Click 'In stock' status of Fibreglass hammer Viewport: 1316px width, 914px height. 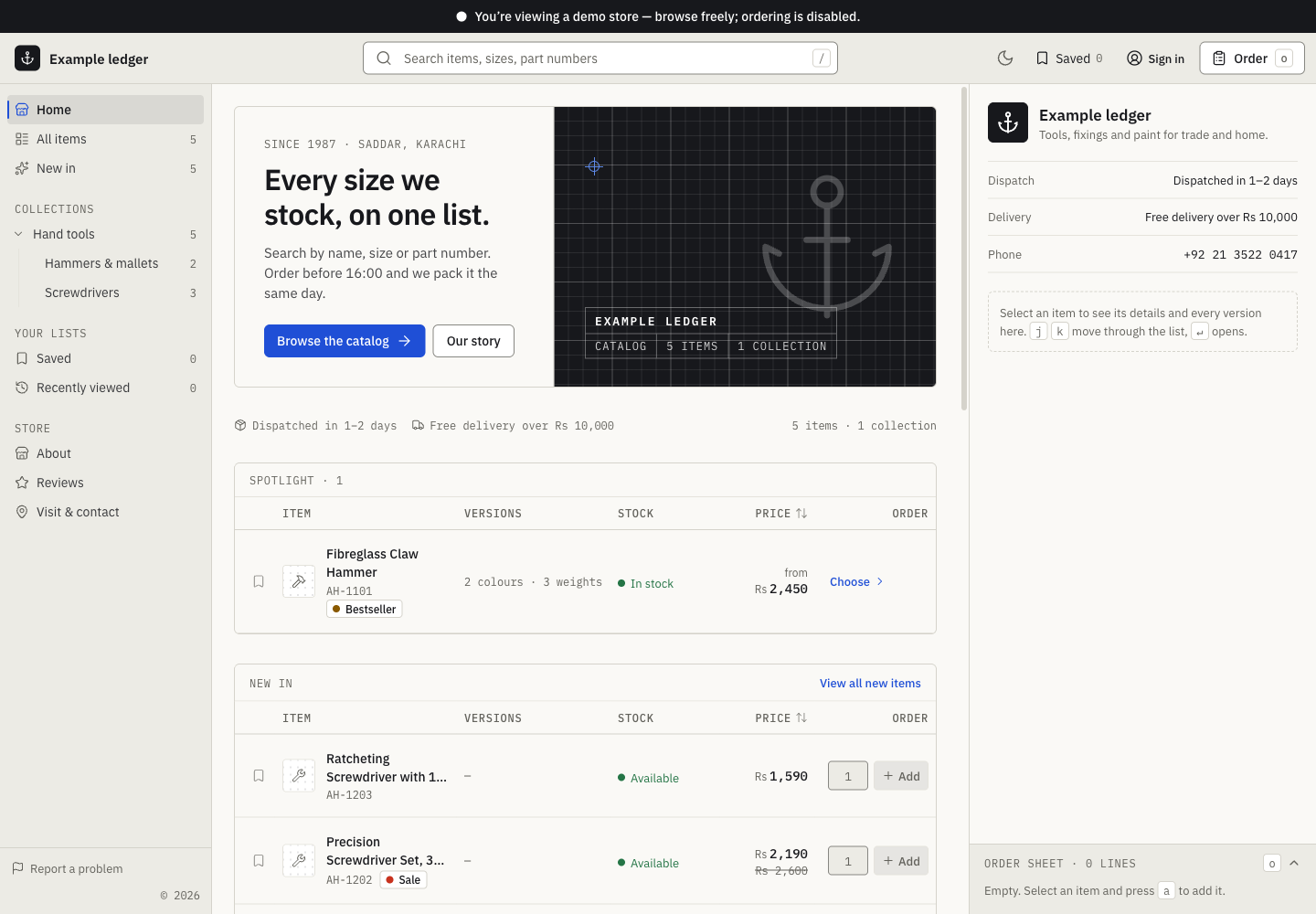coord(645,583)
